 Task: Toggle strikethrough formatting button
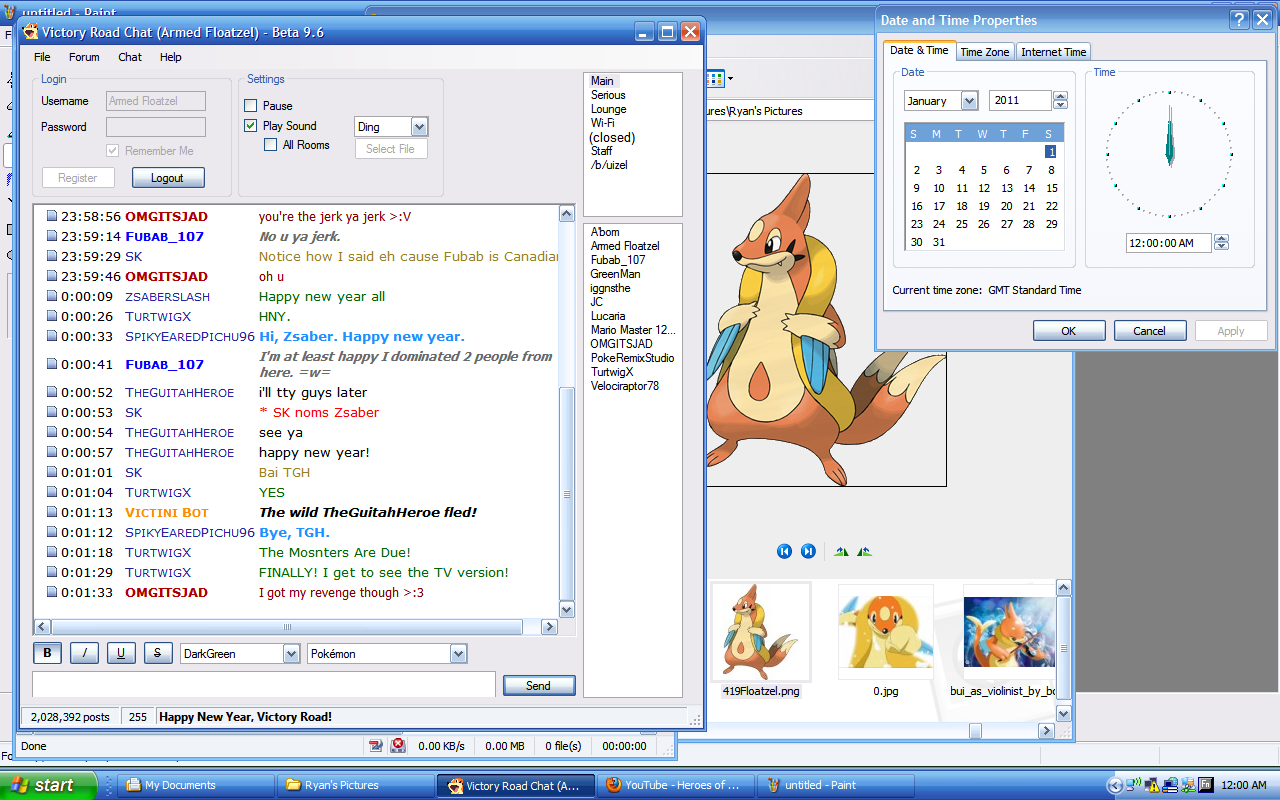[x=157, y=653]
